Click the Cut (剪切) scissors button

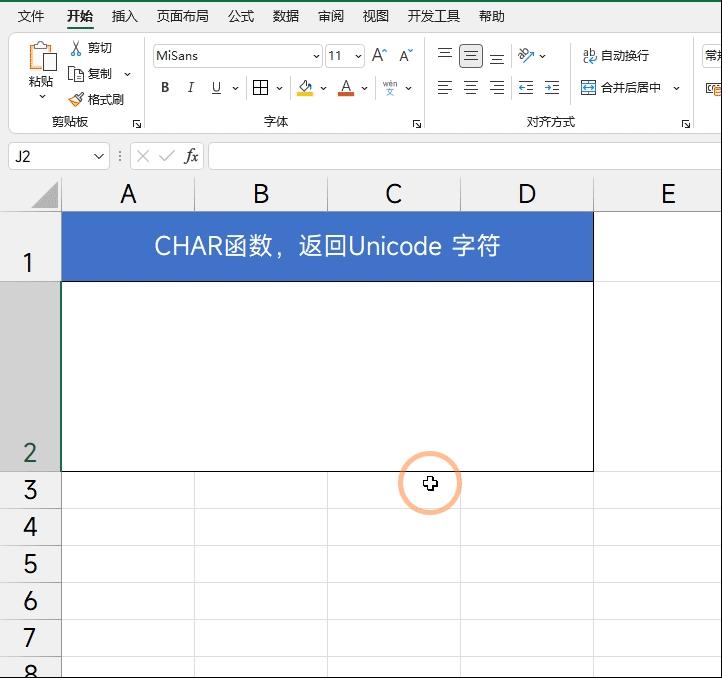pos(91,48)
